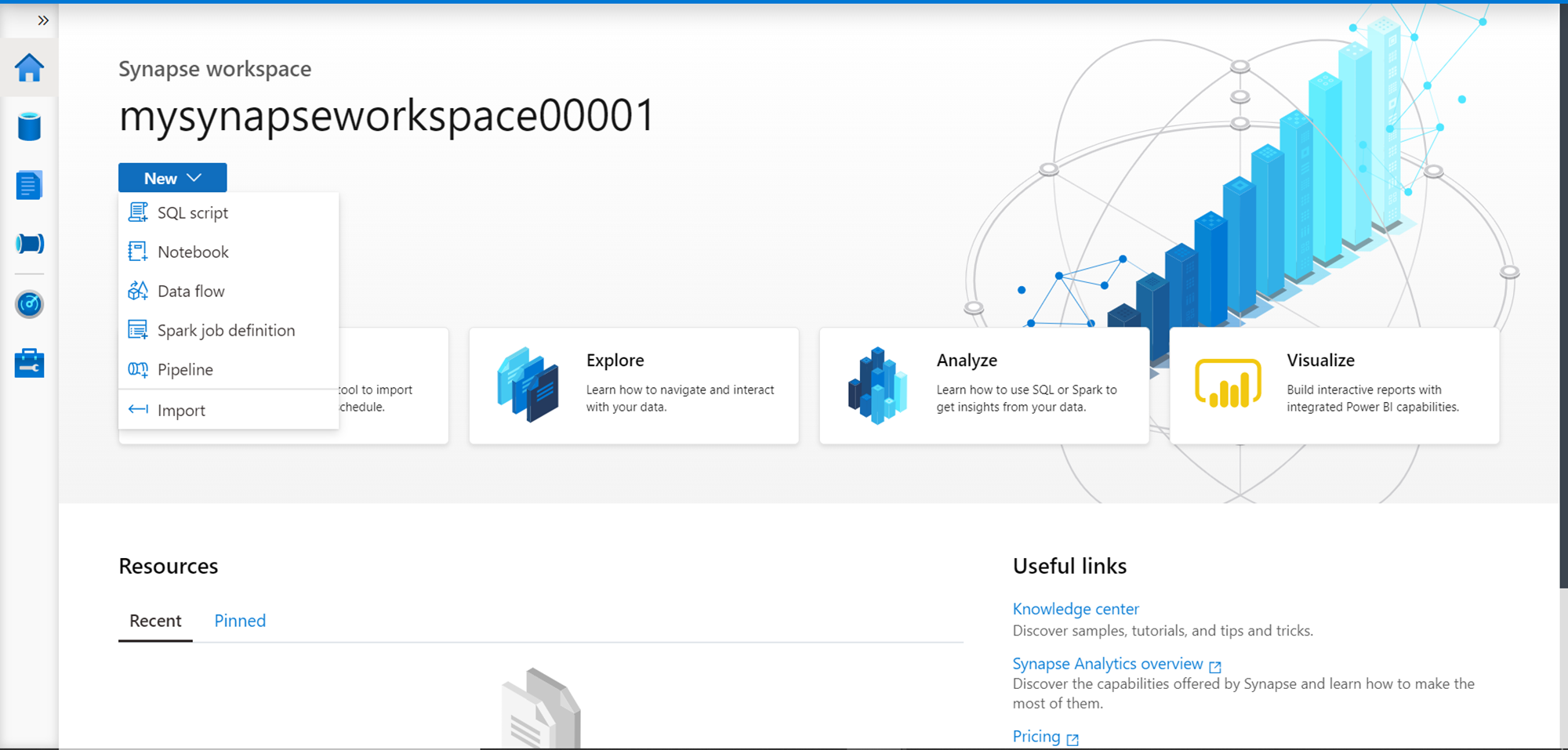This screenshot has height=750, width=1568.
Task: Click the Useful links heading
Action: 1069,566
